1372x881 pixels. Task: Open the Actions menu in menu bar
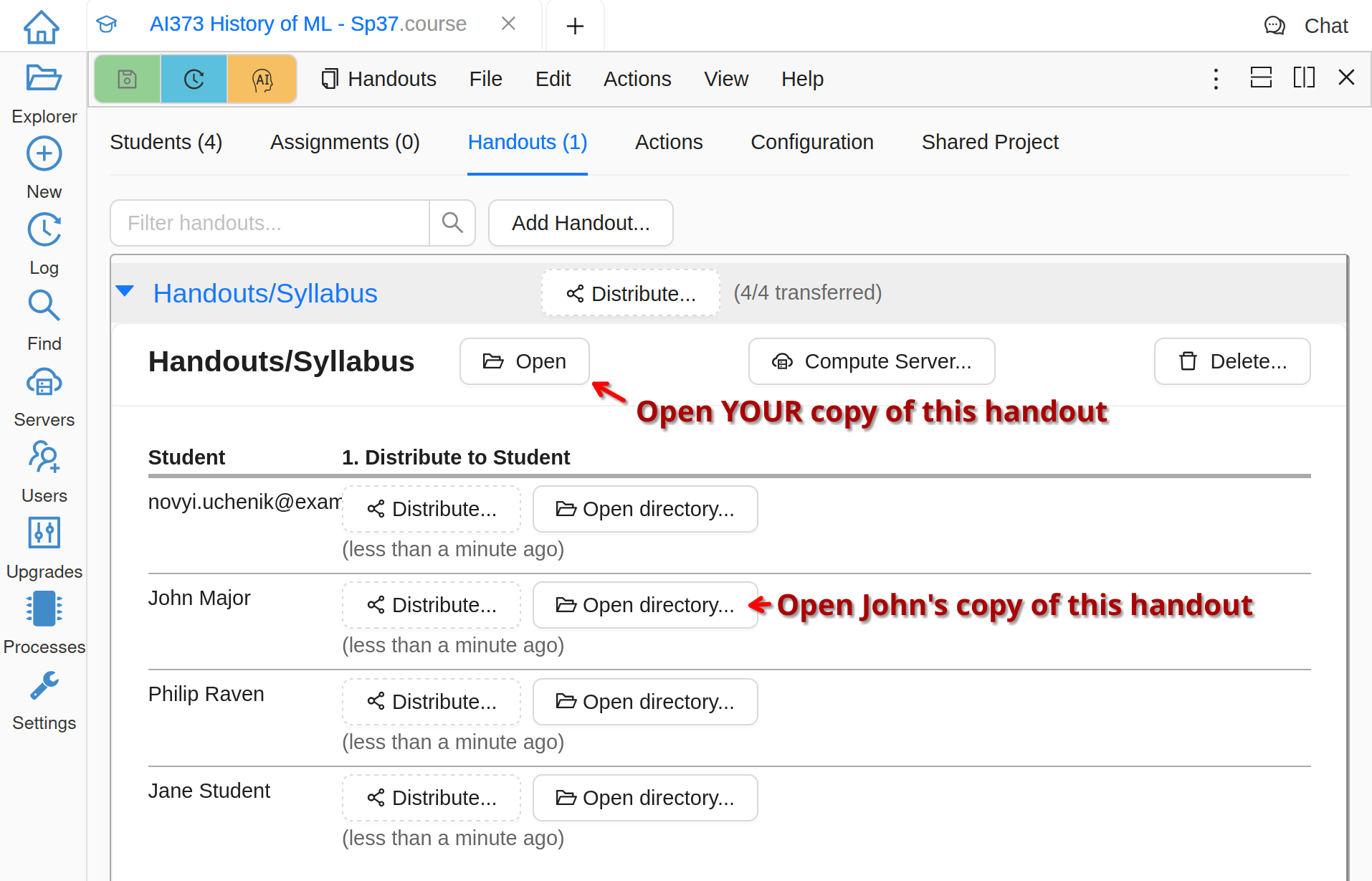point(637,79)
